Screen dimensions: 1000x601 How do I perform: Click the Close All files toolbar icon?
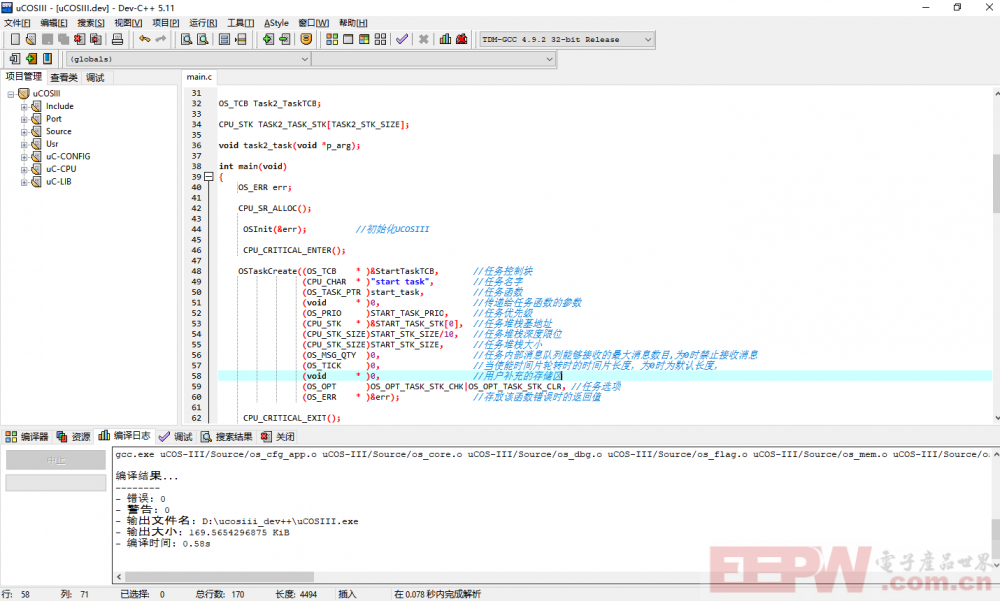point(96,40)
